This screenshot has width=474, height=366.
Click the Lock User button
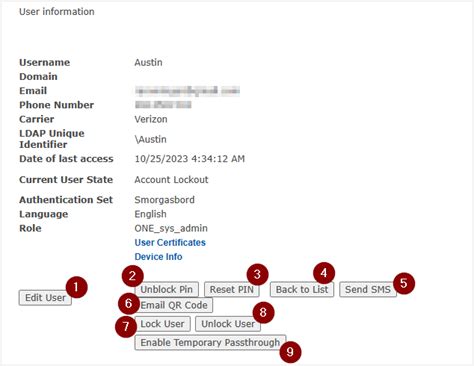click(162, 324)
